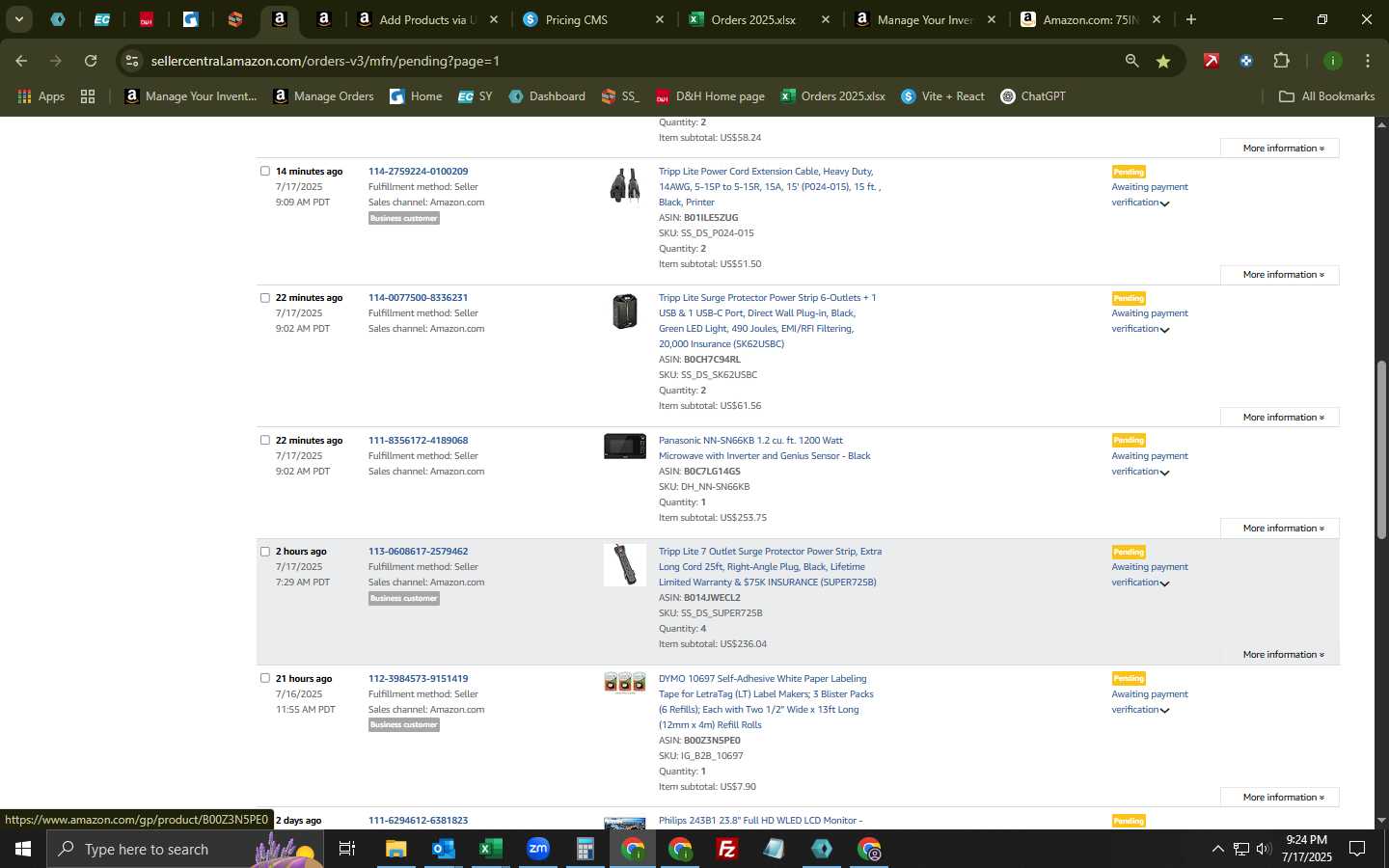
Task: Open ChatGPT bookmark
Action: coord(1033,96)
